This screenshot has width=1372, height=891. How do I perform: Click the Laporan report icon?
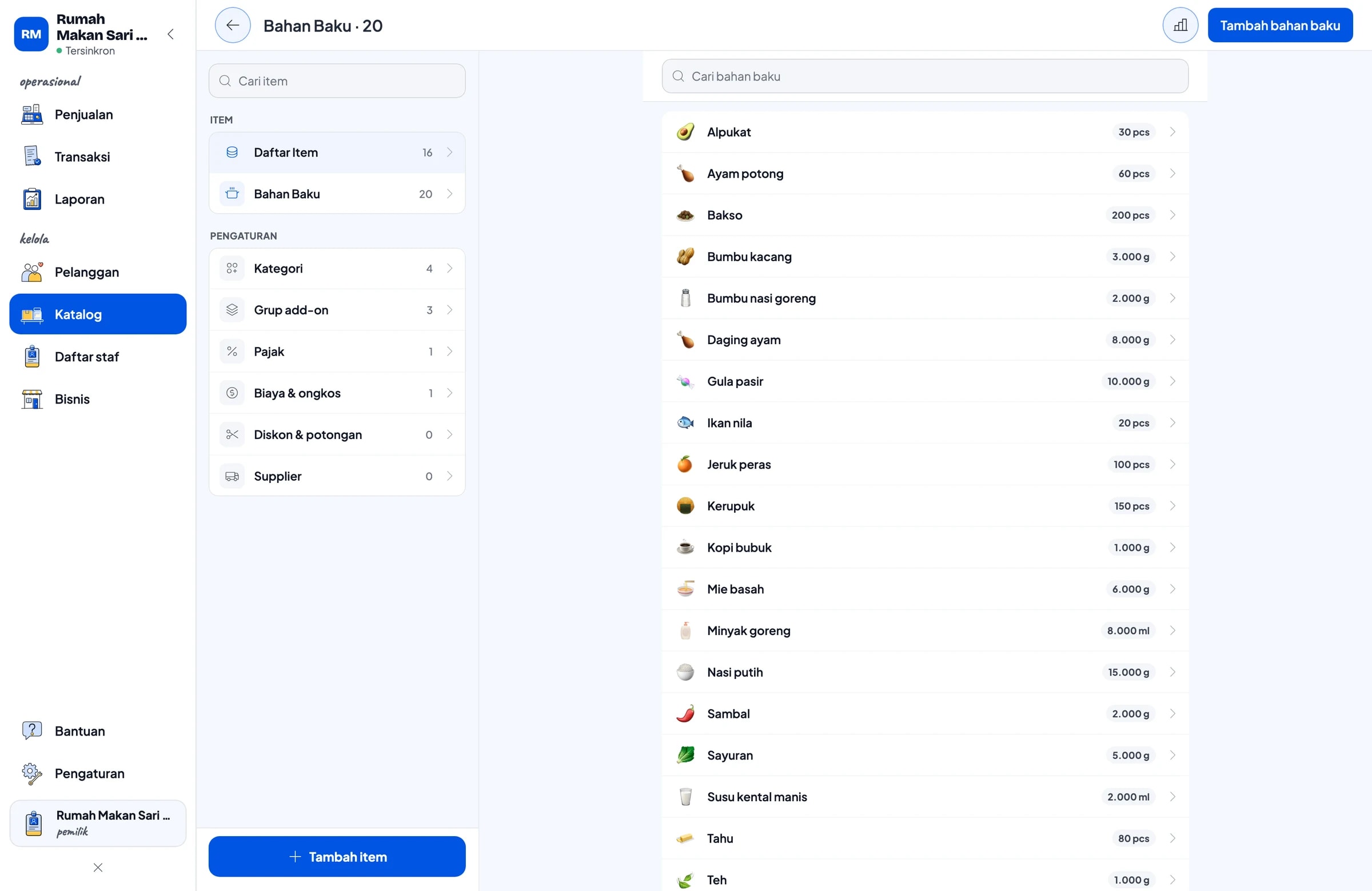pos(31,199)
